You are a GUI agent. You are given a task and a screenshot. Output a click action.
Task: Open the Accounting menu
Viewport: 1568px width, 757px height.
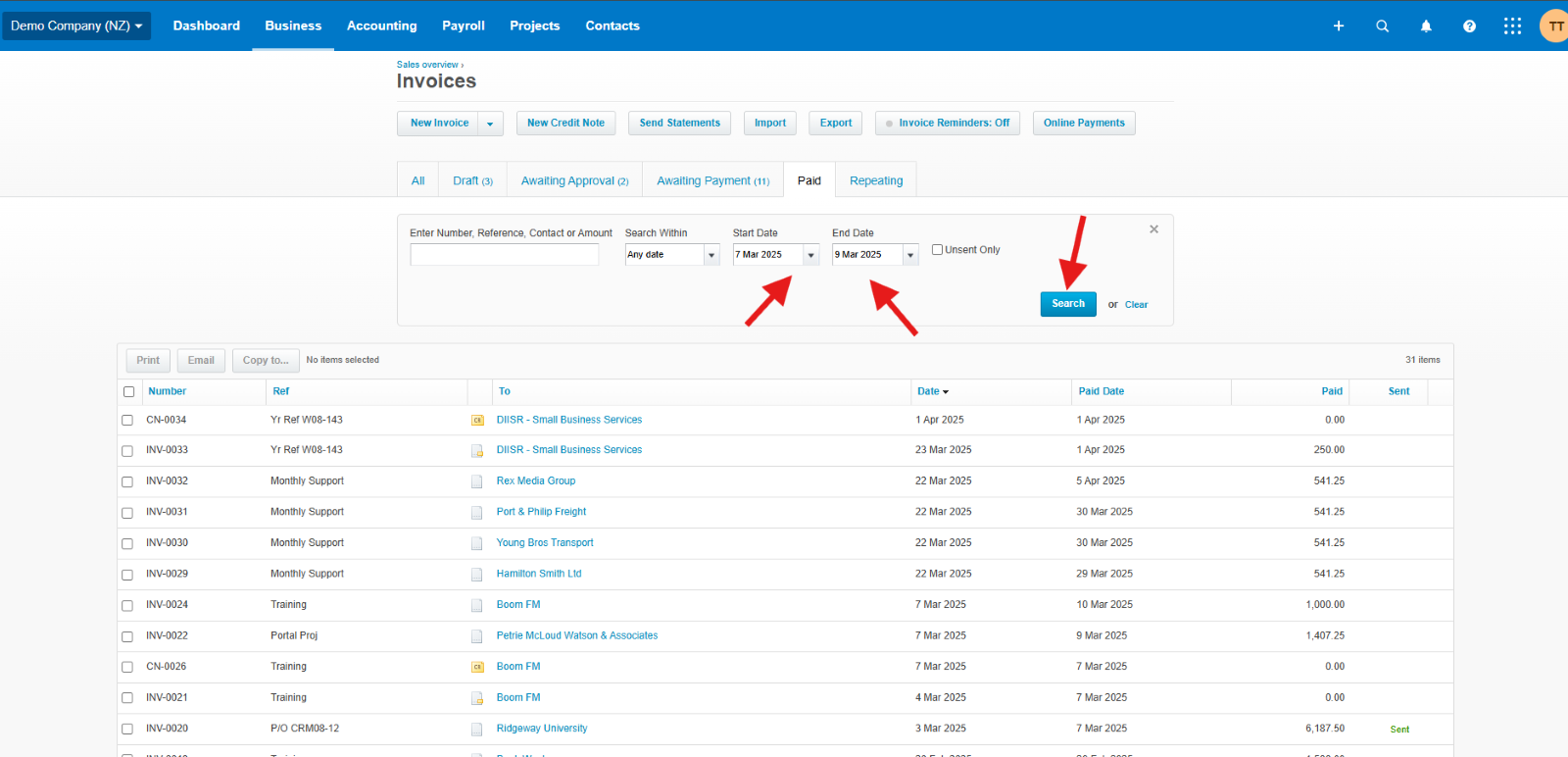(x=382, y=25)
